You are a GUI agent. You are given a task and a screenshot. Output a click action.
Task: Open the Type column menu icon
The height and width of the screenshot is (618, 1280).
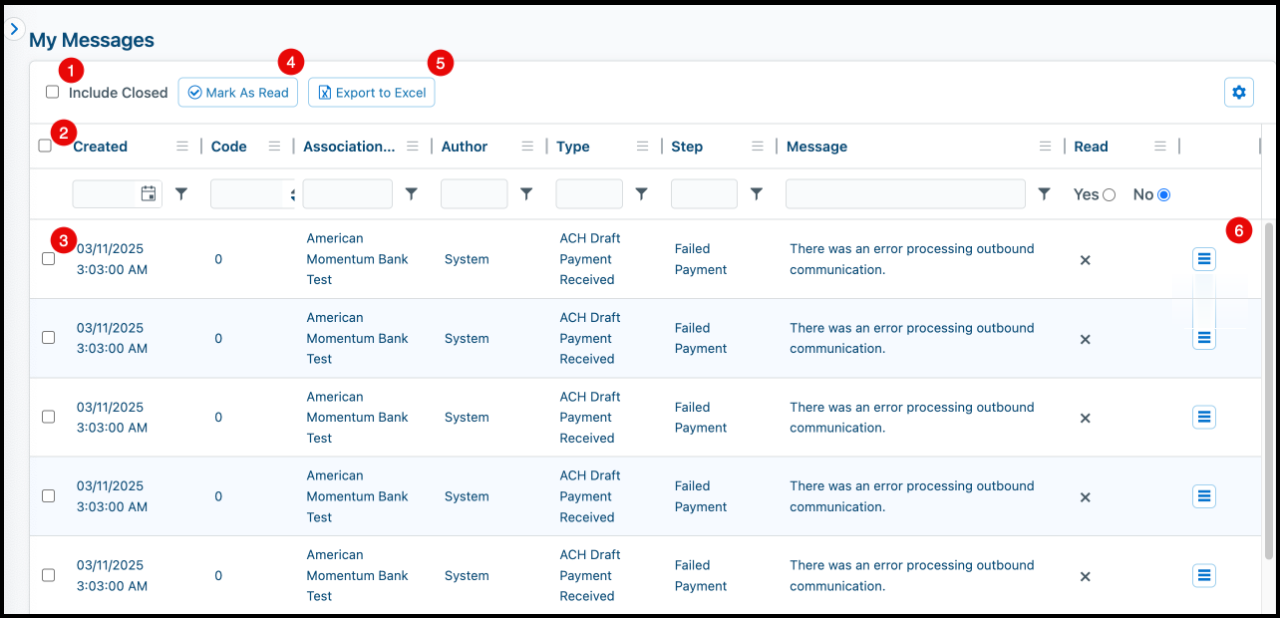coord(643,146)
